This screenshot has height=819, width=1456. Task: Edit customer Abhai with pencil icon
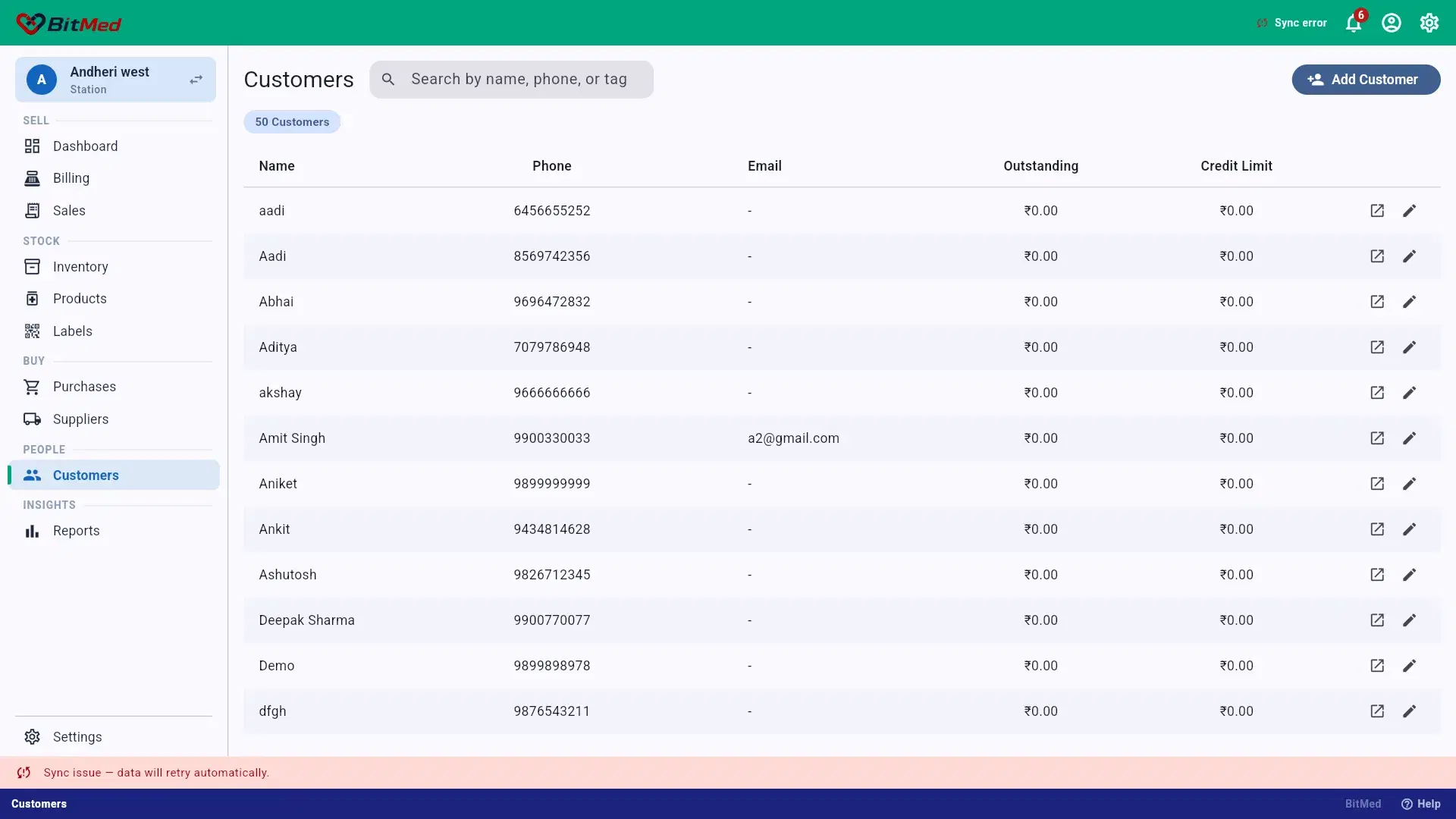pos(1410,302)
